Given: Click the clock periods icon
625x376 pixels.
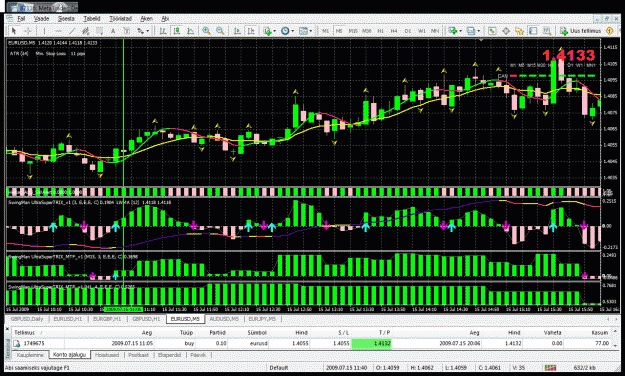Looking at the screenshot, I should pyautogui.click(x=285, y=31).
